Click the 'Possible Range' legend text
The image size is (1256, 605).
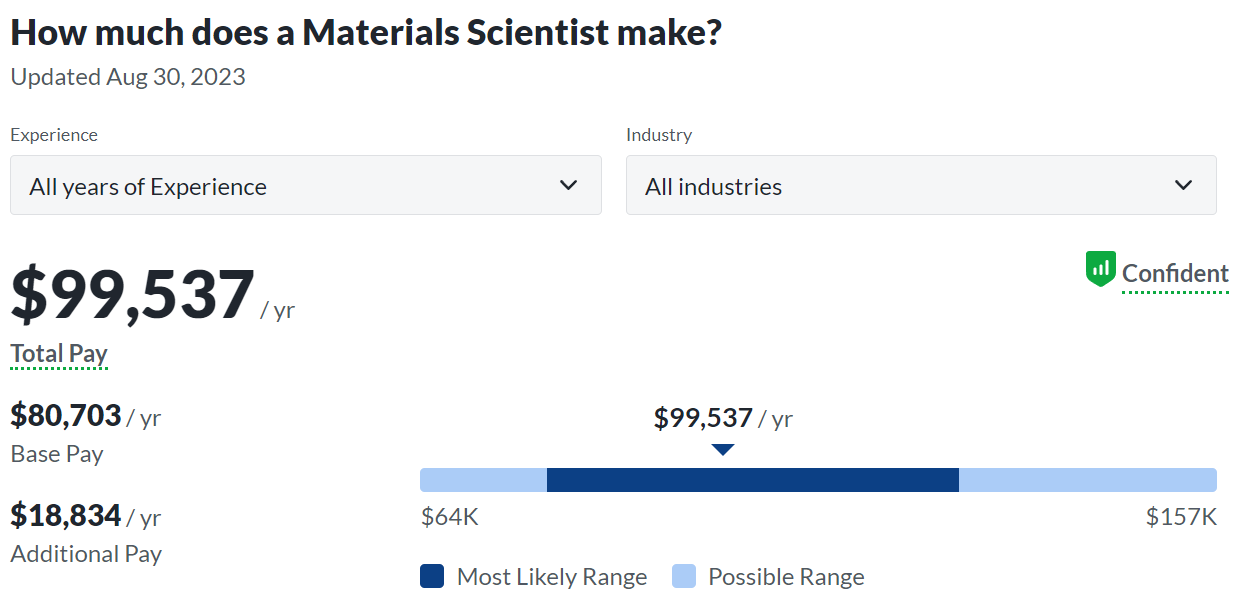pyautogui.click(x=786, y=577)
